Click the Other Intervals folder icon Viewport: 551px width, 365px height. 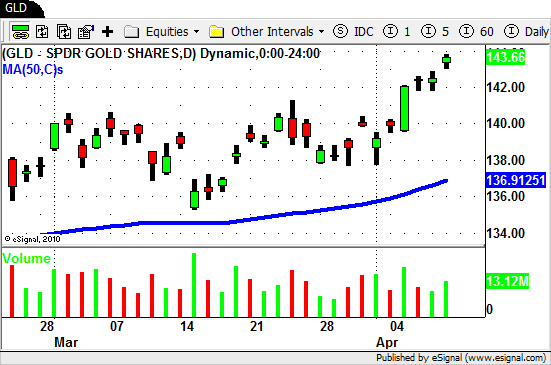click(216, 32)
